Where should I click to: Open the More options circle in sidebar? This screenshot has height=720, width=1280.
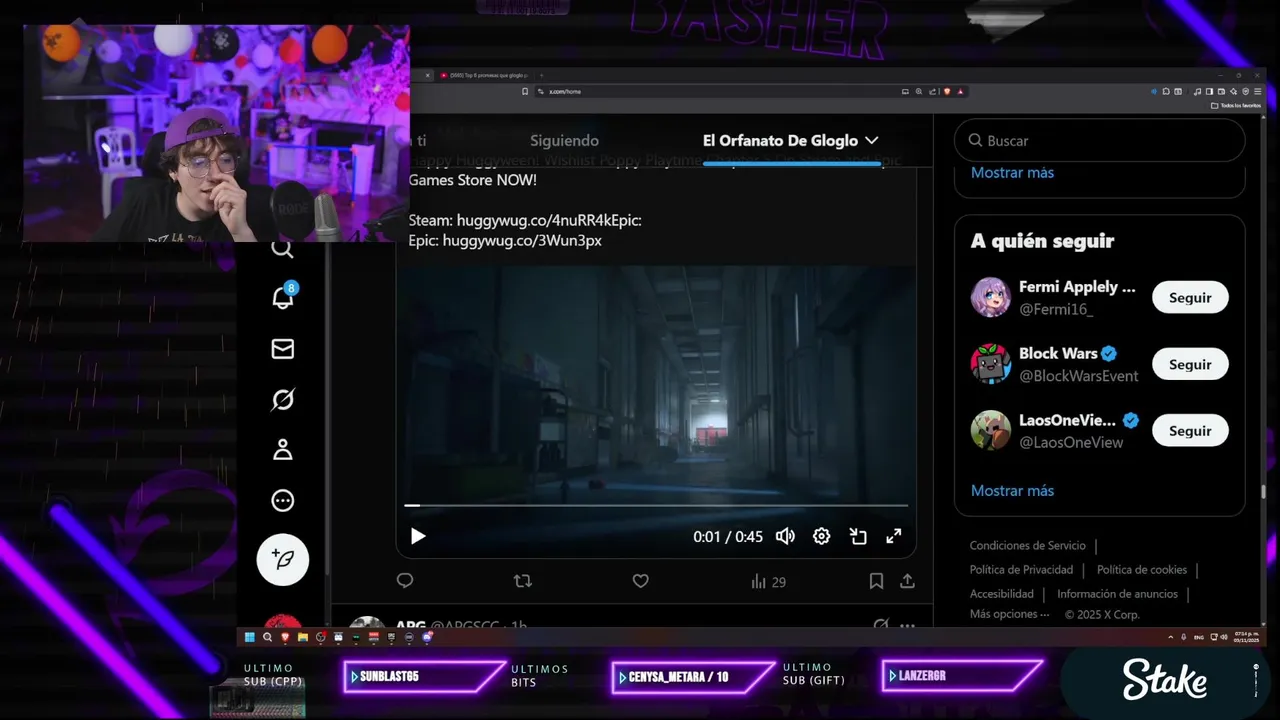(x=283, y=501)
